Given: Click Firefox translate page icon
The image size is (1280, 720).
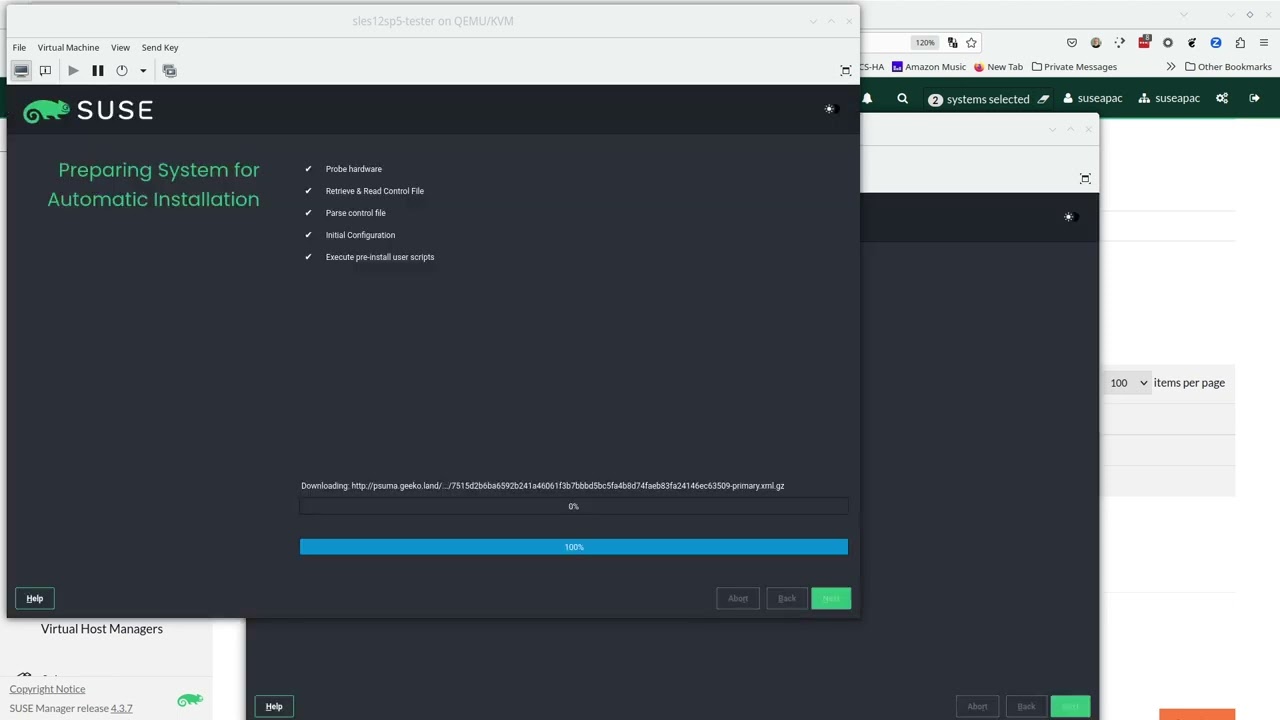Looking at the screenshot, I should pyautogui.click(x=952, y=43).
